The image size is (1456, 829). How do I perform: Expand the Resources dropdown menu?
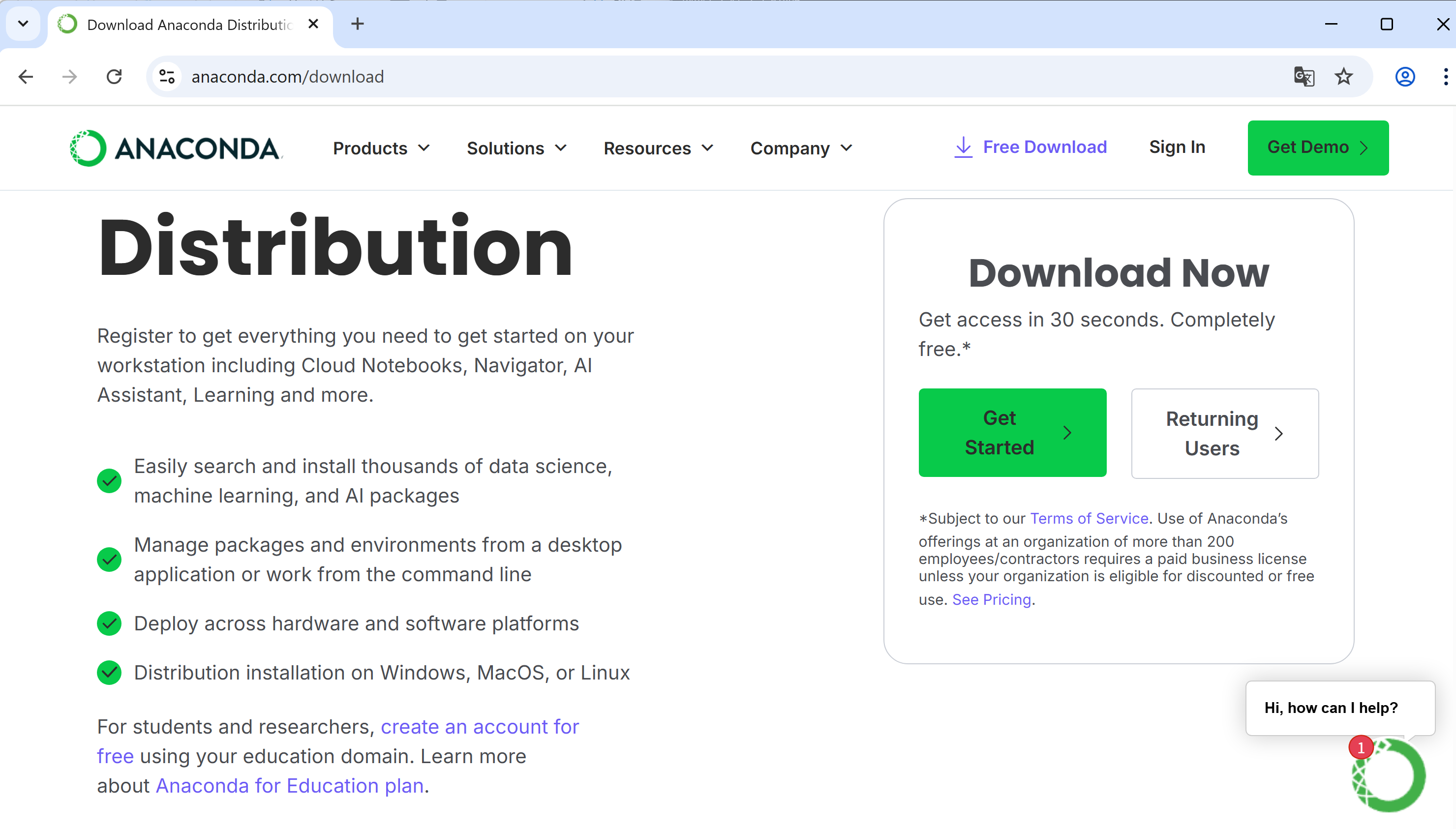(658, 148)
